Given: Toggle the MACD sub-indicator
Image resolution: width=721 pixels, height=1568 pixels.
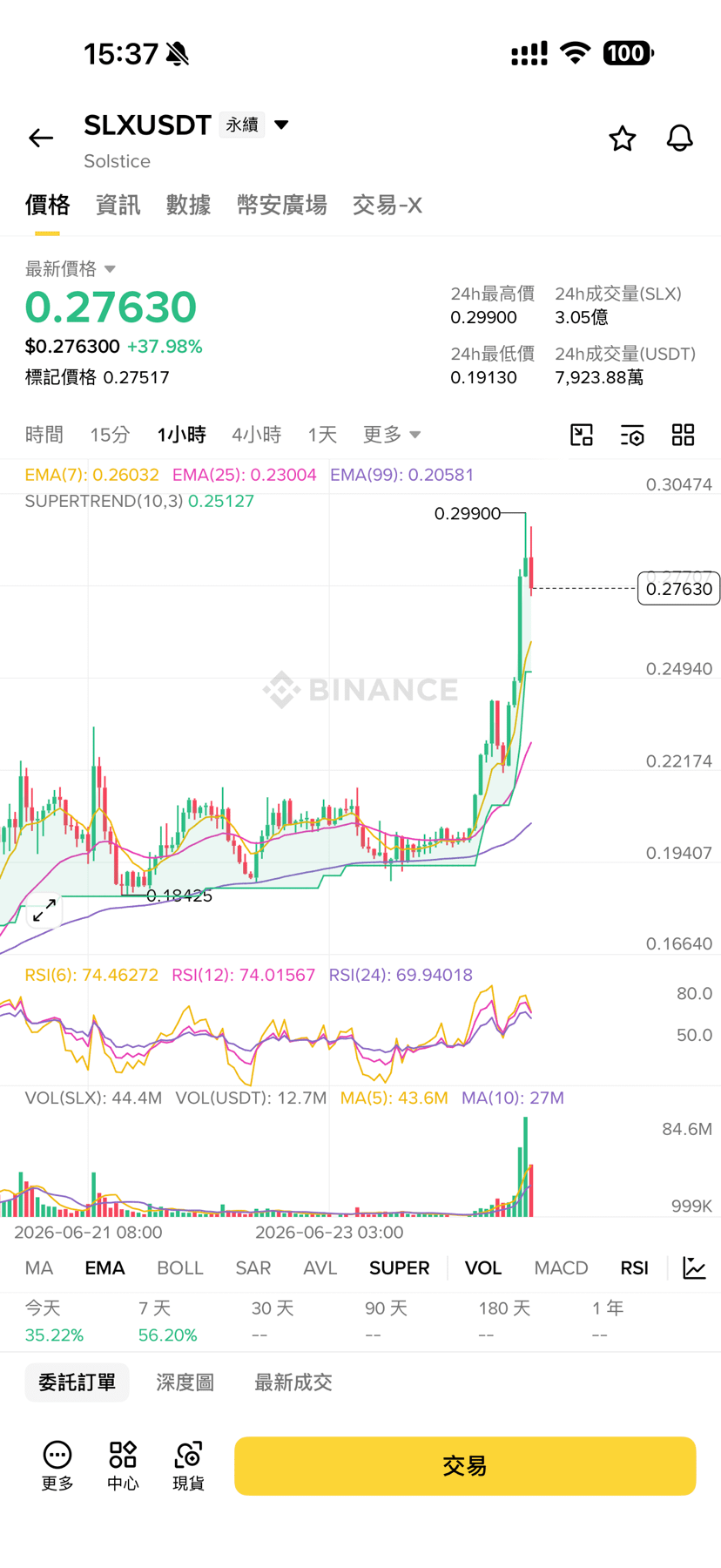Looking at the screenshot, I should click(562, 1267).
